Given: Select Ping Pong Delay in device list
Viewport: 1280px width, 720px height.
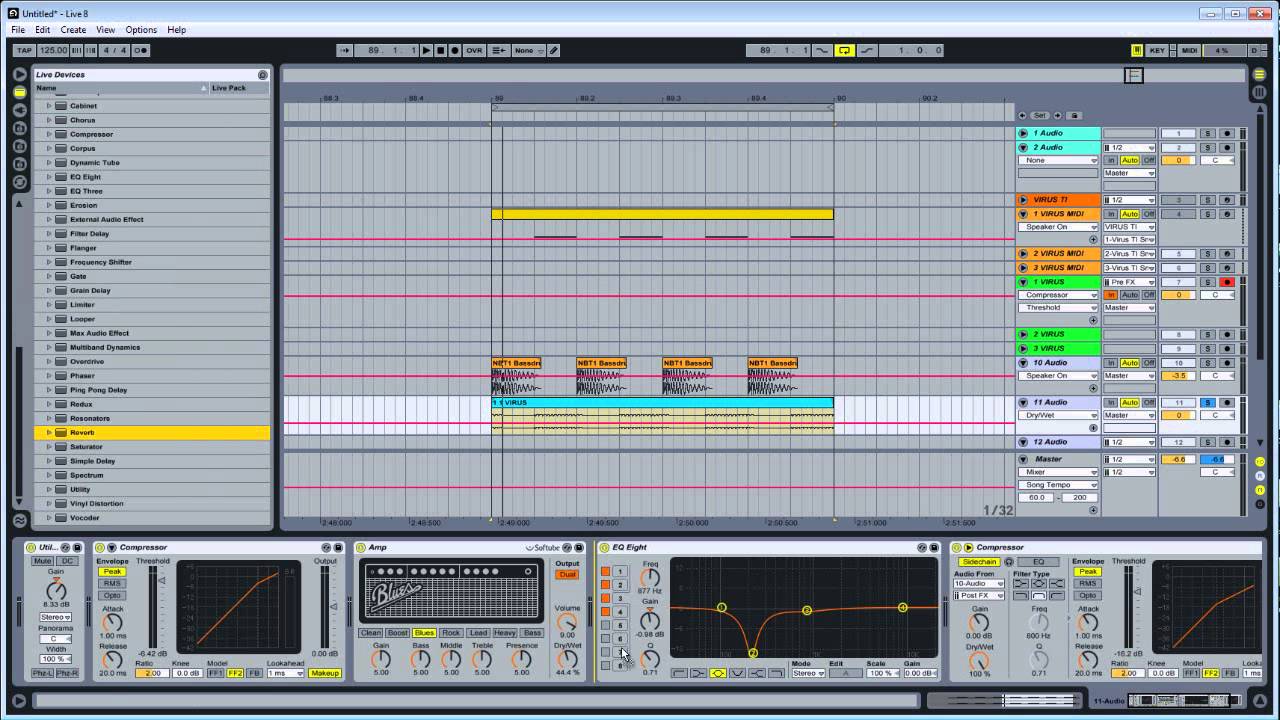Looking at the screenshot, I should tap(98, 390).
